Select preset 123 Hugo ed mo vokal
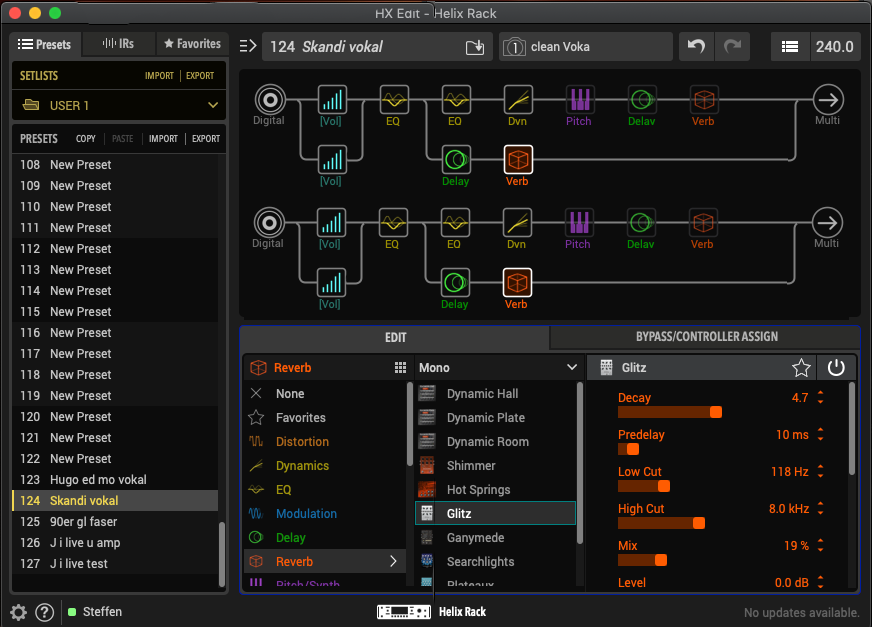This screenshot has width=872, height=627. pyautogui.click(x=115, y=480)
